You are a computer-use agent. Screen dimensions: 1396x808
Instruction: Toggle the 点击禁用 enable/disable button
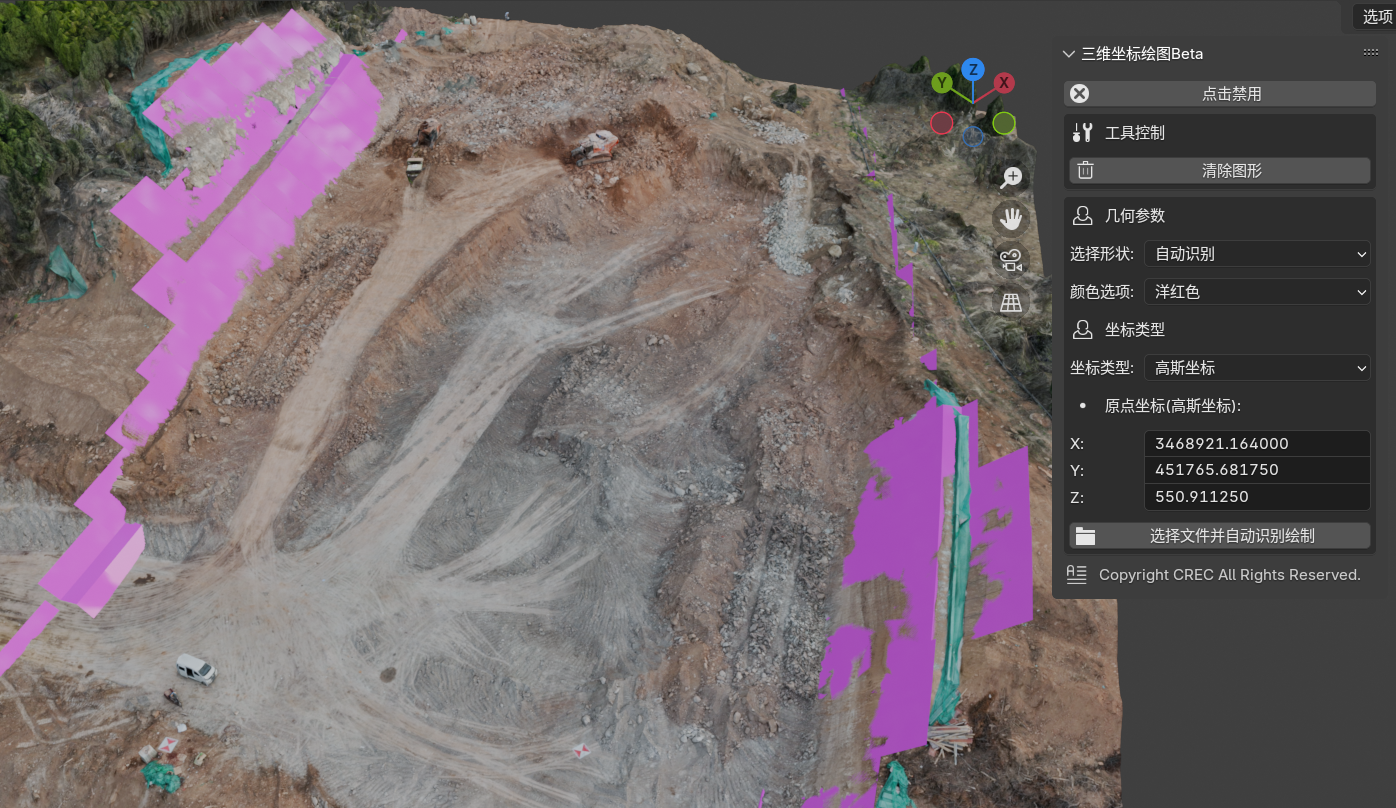(x=1219, y=94)
